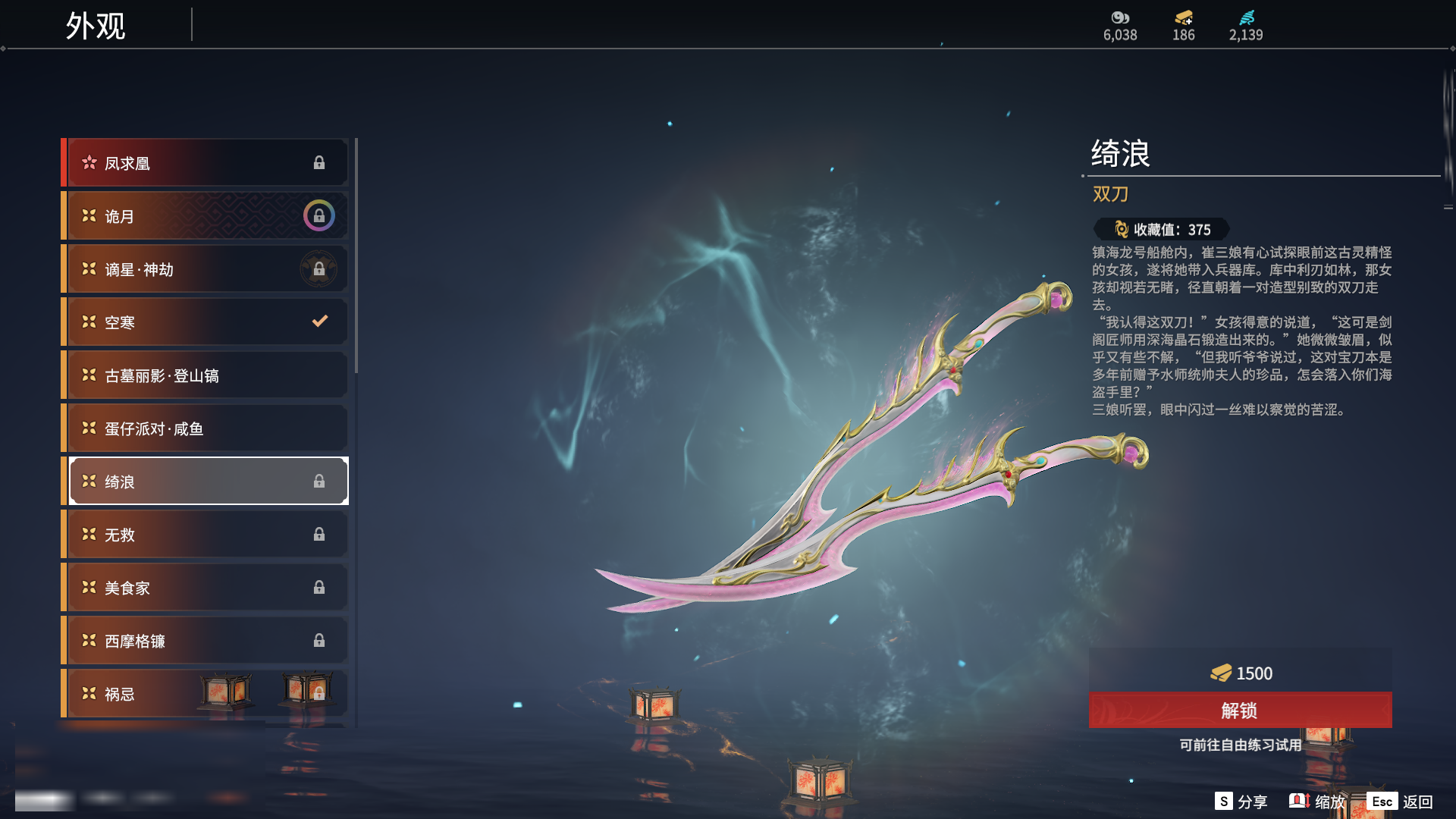Click the gold ingot currency icon above 186
Viewport: 1456px width, 819px height.
click(x=1184, y=17)
